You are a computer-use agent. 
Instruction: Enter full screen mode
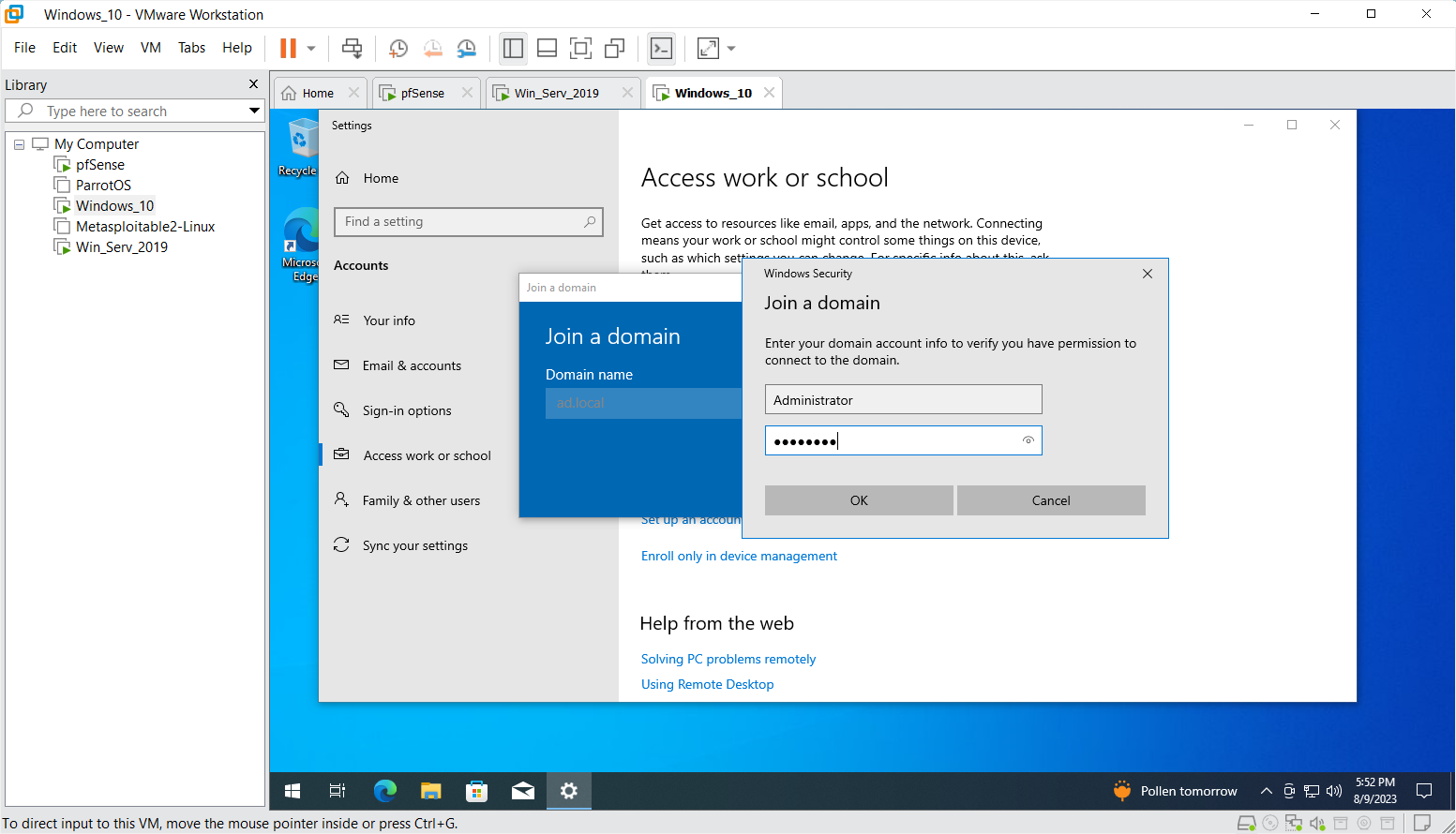click(580, 48)
